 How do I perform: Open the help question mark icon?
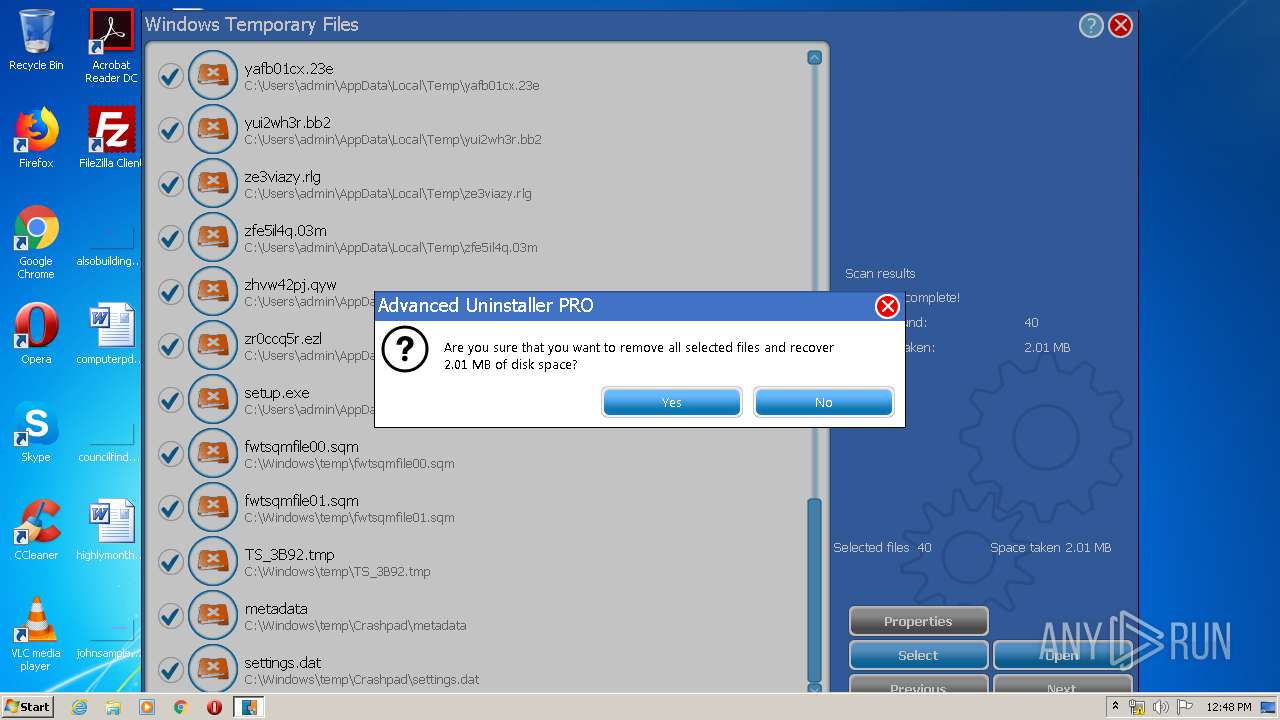(1091, 26)
